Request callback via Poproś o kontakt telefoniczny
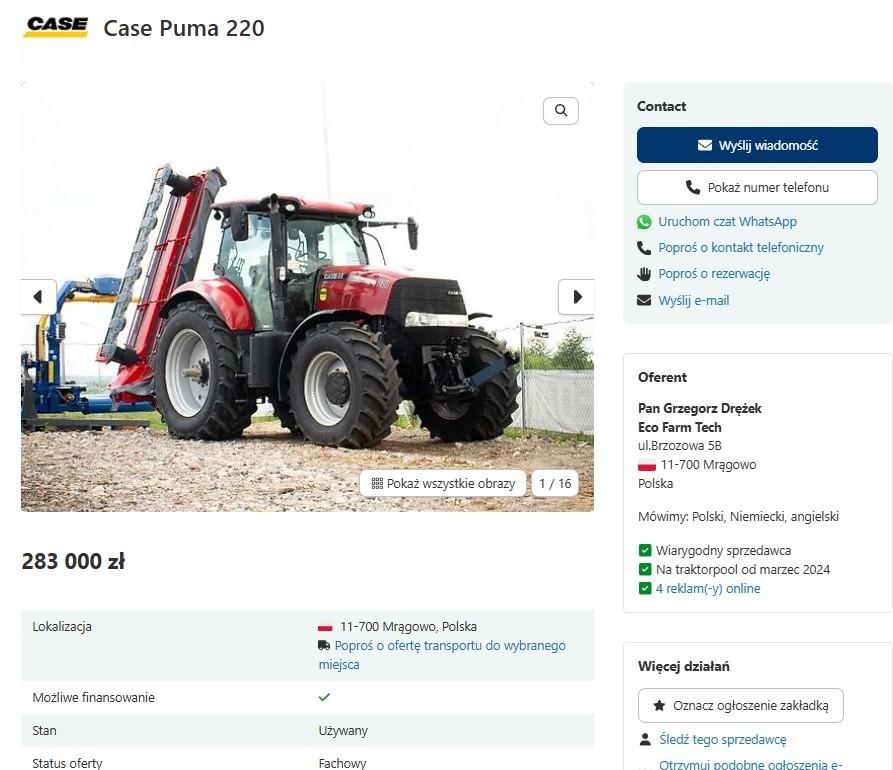 coord(741,248)
